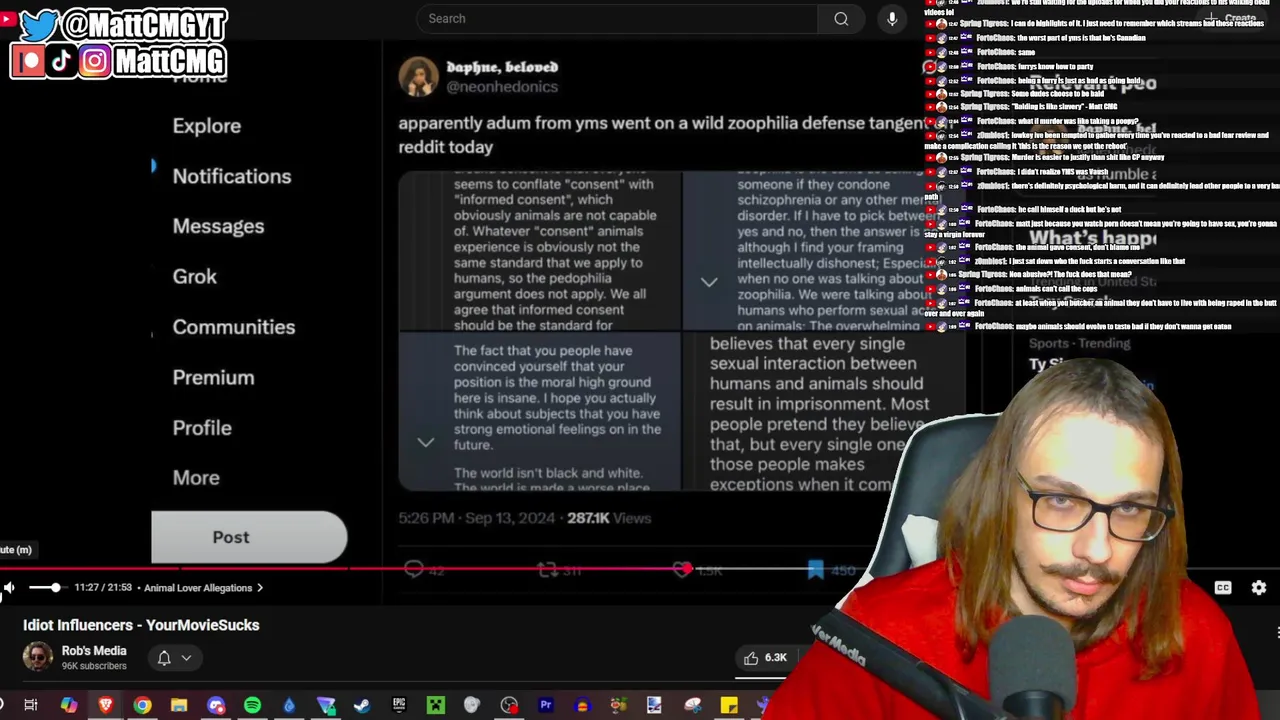Launch Minecraft from the taskbar

pyautogui.click(x=436, y=706)
